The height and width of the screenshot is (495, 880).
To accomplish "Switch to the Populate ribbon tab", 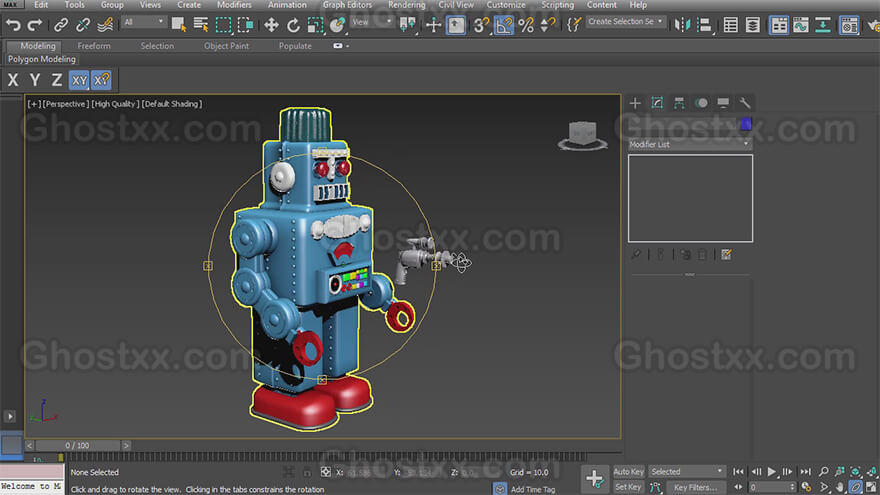I will (295, 46).
